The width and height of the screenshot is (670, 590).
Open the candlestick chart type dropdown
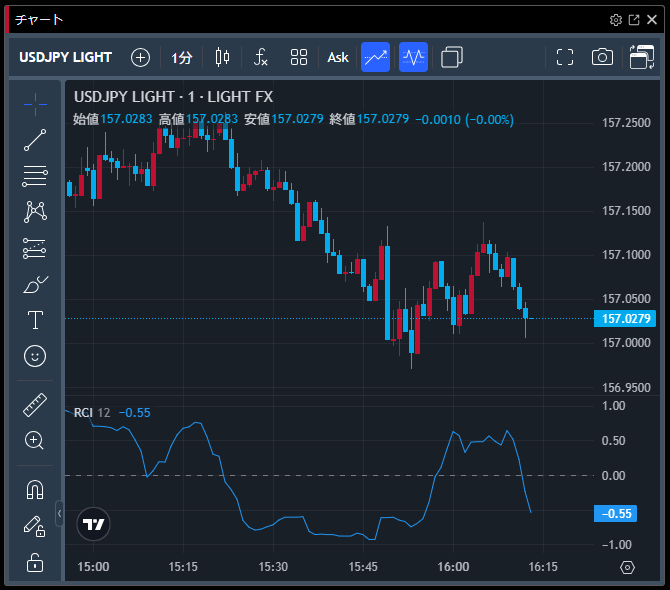(x=221, y=57)
